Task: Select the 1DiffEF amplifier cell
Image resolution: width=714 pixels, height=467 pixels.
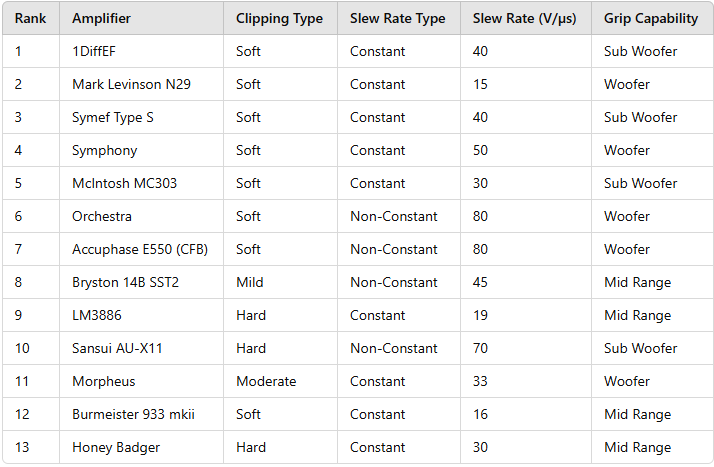Action: pos(141,51)
